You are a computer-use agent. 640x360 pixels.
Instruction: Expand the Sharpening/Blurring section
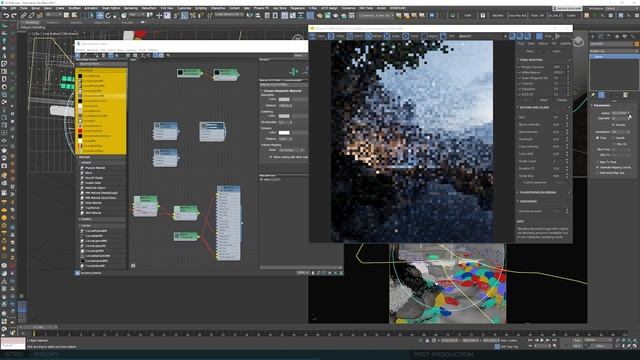tap(537, 192)
